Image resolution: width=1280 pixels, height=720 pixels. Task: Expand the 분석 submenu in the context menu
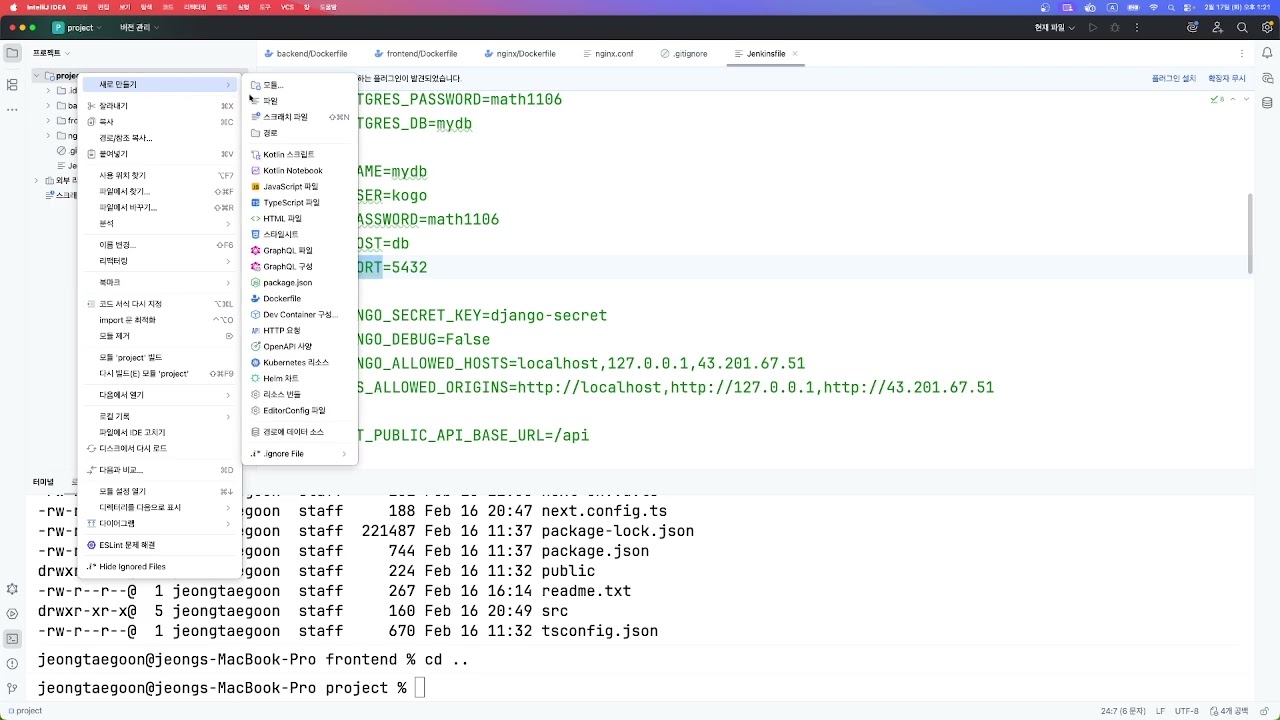[x=160, y=223]
